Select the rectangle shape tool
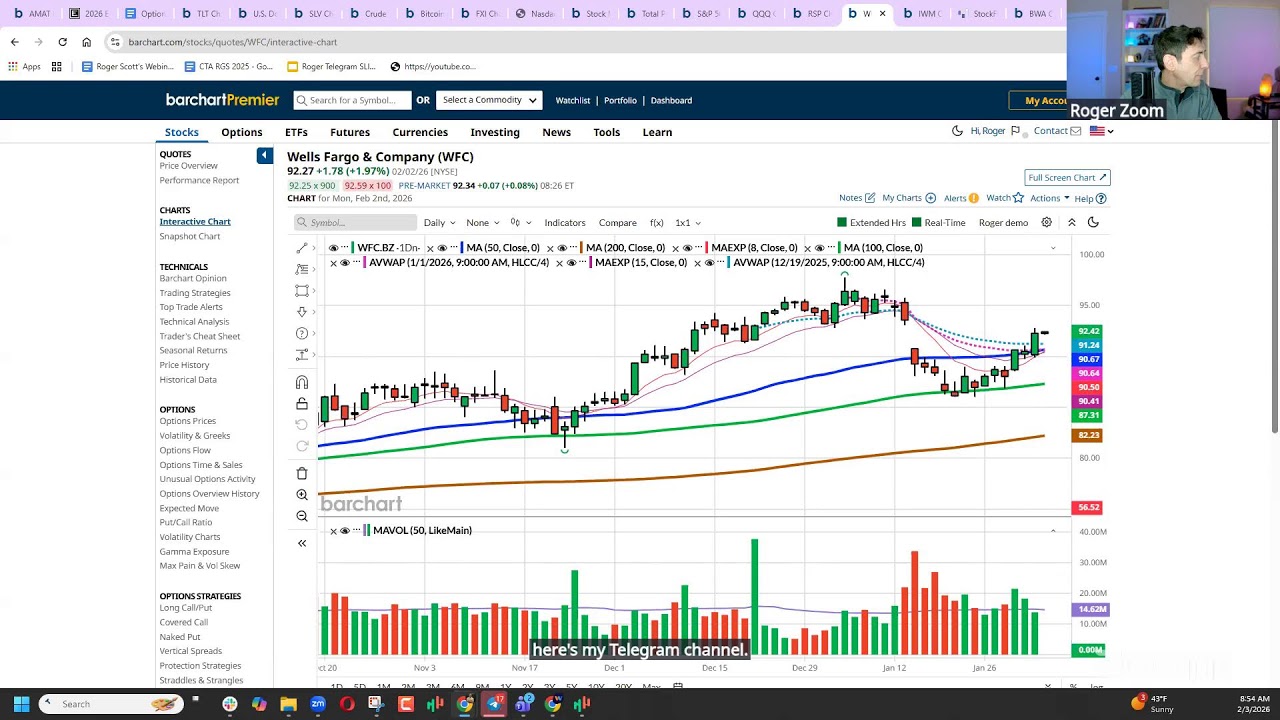The image size is (1280, 720). point(302,291)
